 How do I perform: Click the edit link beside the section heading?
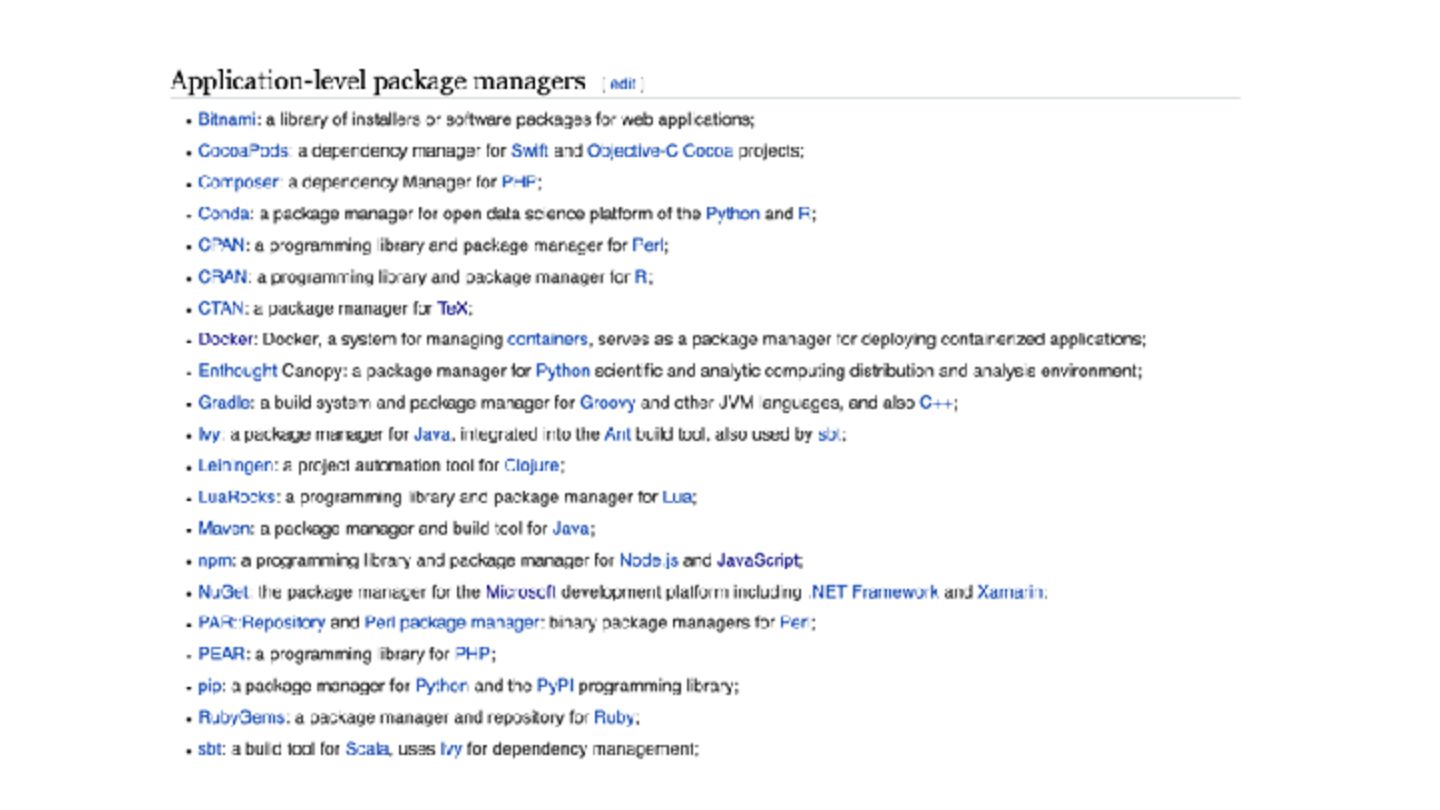tap(622, 84)
